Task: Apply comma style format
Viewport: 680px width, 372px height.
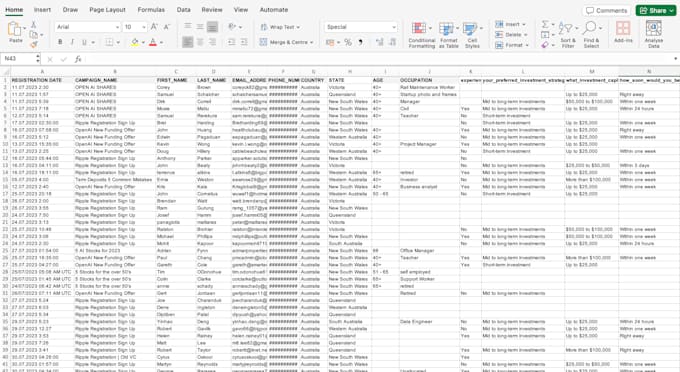Action: pos(360,42)
